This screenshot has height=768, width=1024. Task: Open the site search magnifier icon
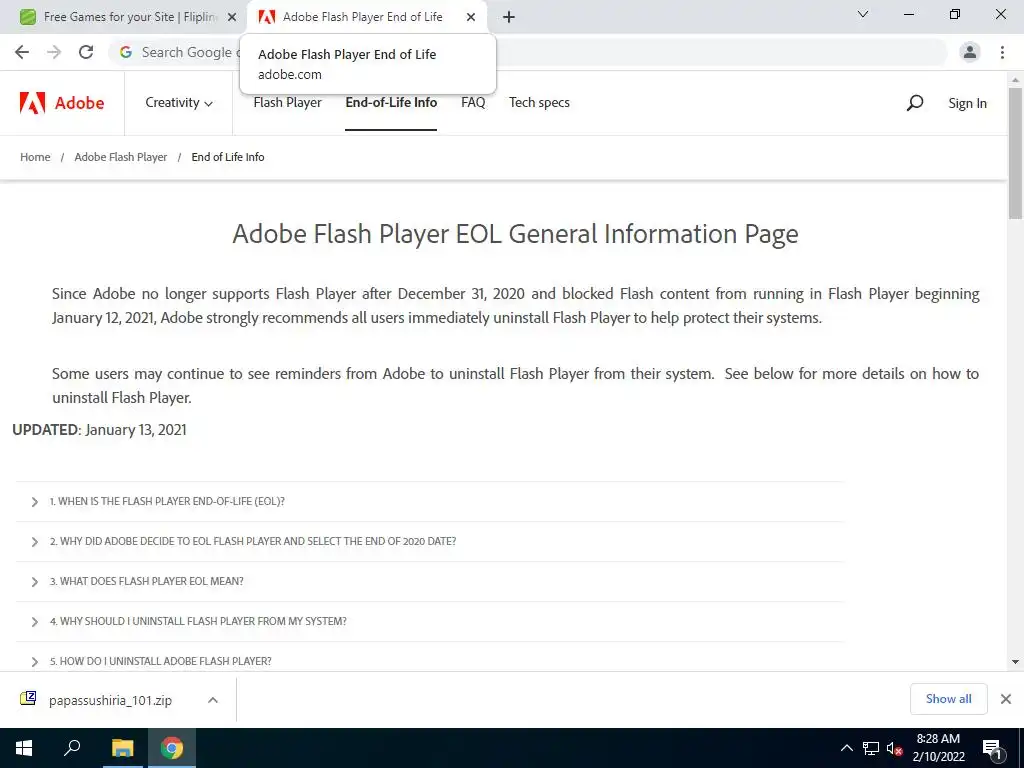coord(915,103)
